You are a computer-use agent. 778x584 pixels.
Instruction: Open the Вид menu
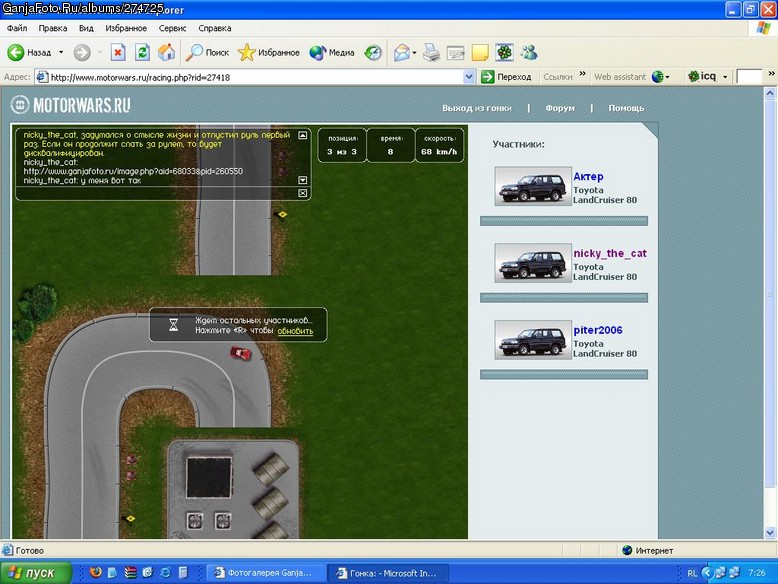(x=86, y=28)
